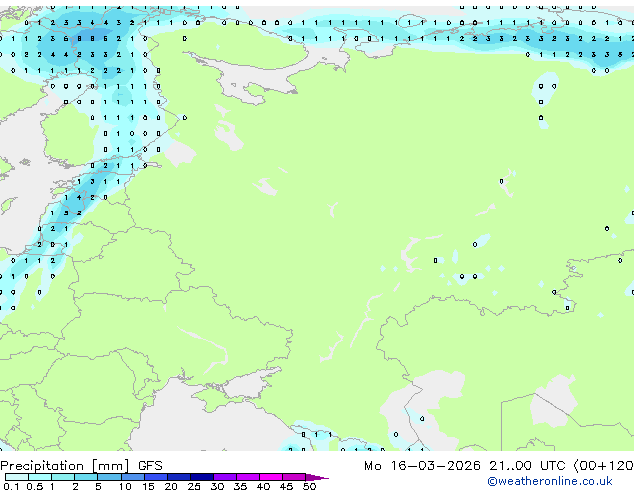Screen dimensions: 634x490
Task: Click the 35–40 mm legend color swatch
Action: point(247,477)
